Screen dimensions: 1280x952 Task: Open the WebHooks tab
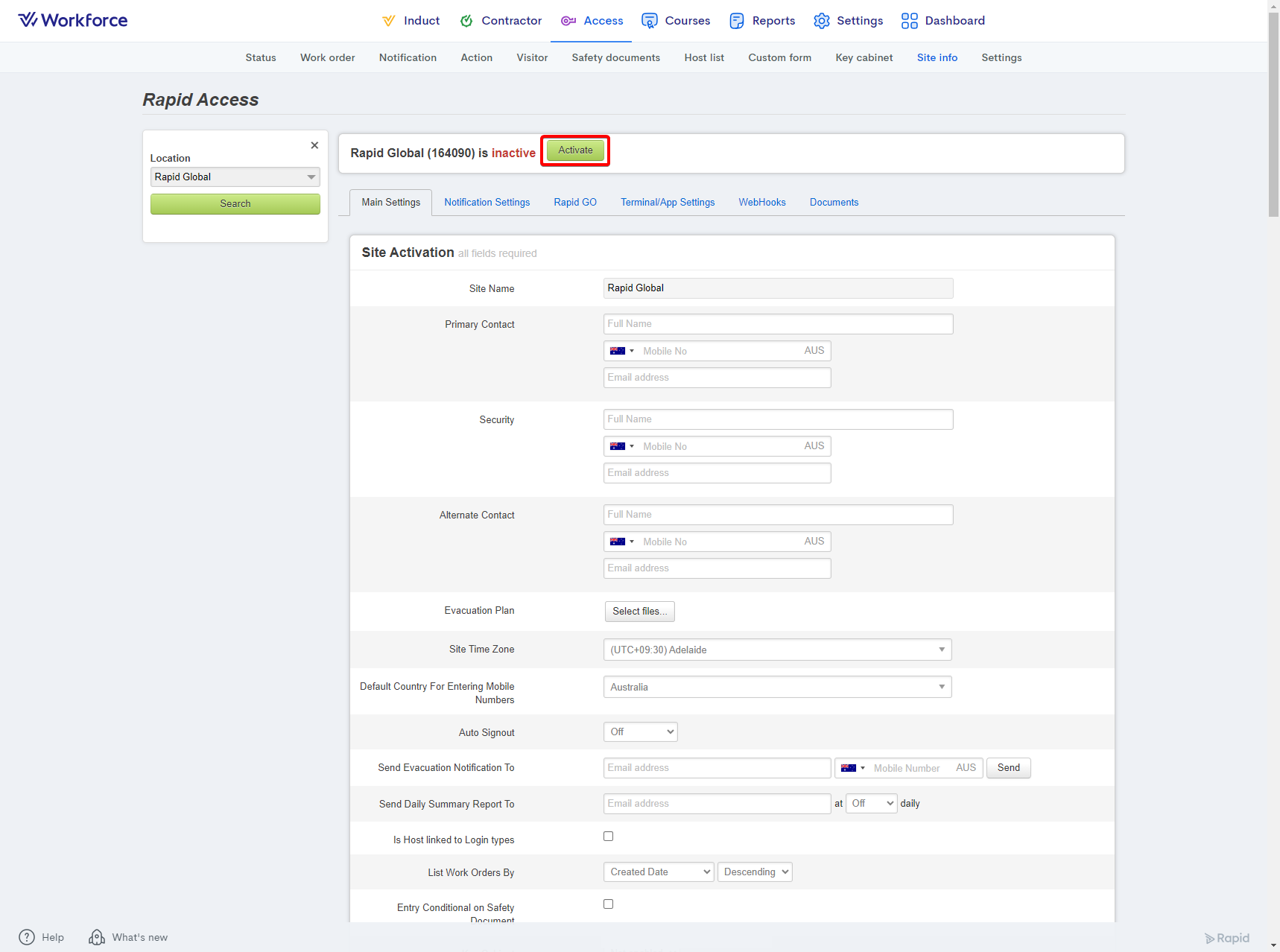pos(762,203)
